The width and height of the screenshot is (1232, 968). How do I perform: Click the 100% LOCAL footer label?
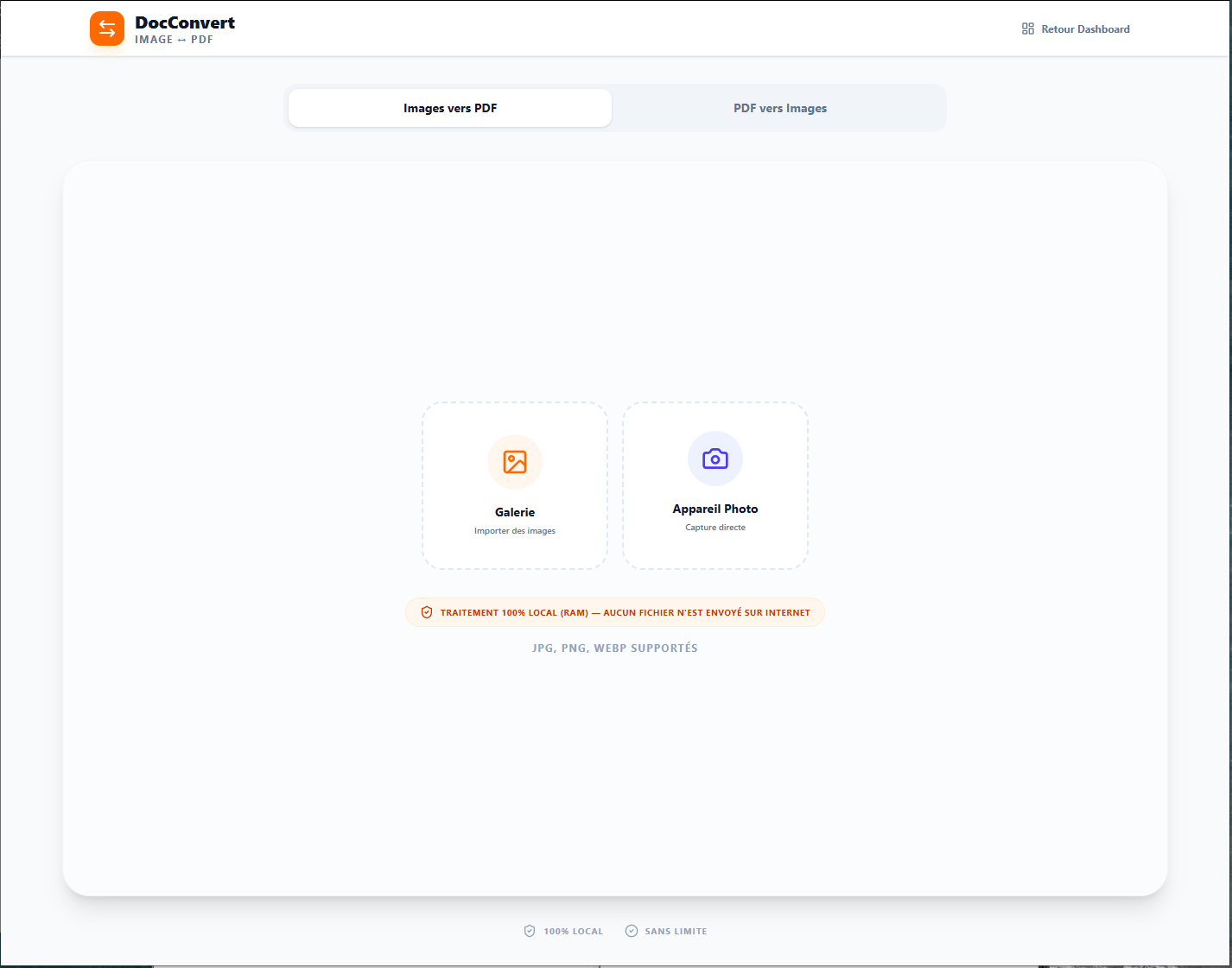(x=573, y=931)
